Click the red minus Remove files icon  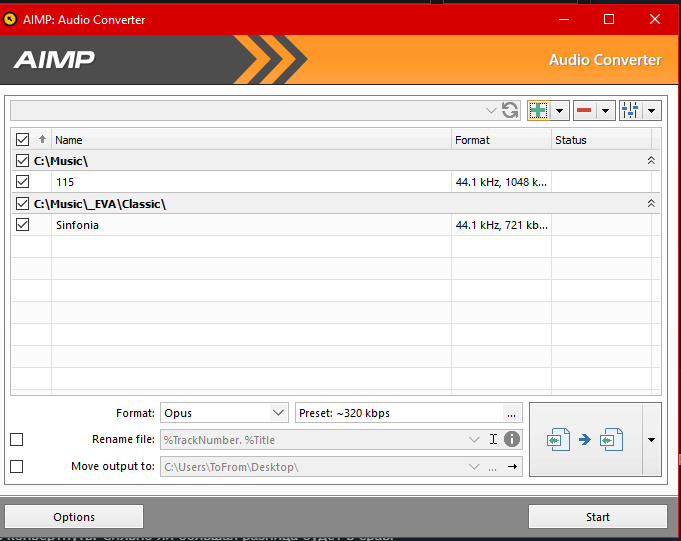pyautogui.click(x=585, y=110)
